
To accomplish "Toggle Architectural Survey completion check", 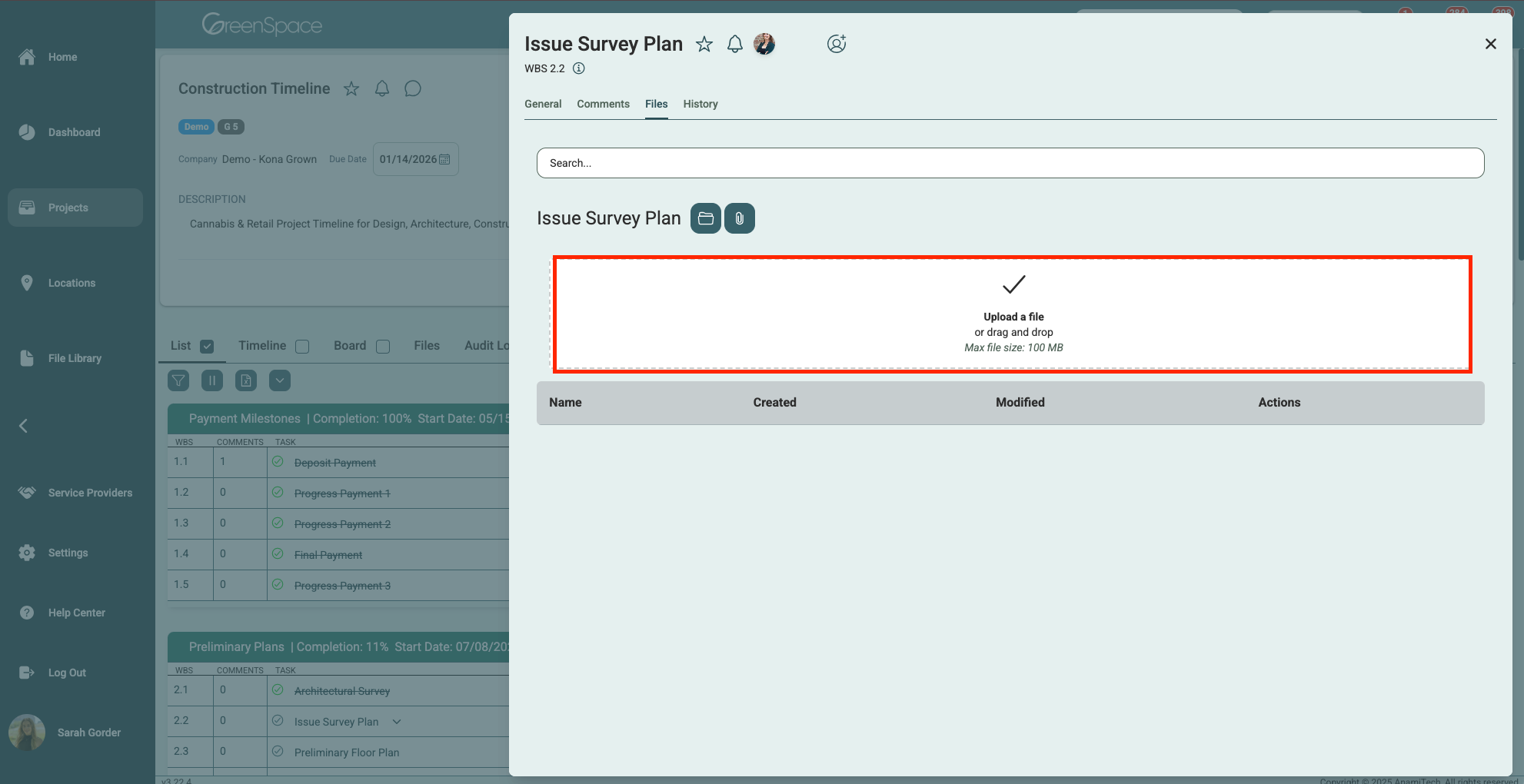I will pyautogui.click(x=278, y=690).
